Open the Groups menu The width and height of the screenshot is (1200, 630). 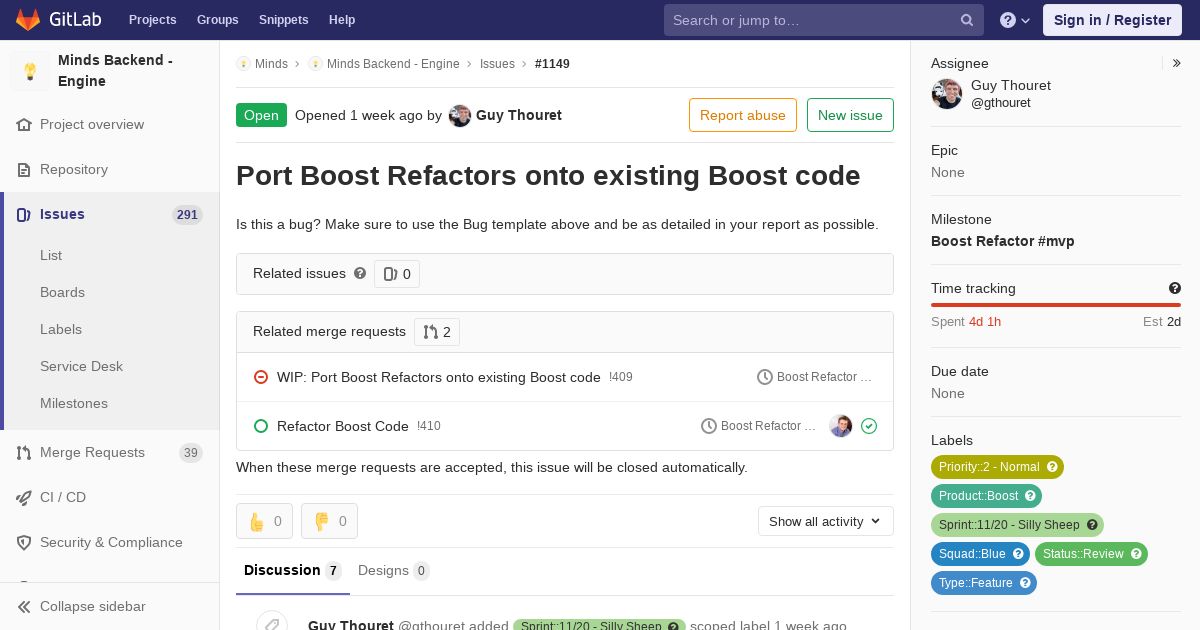(217, 20)
